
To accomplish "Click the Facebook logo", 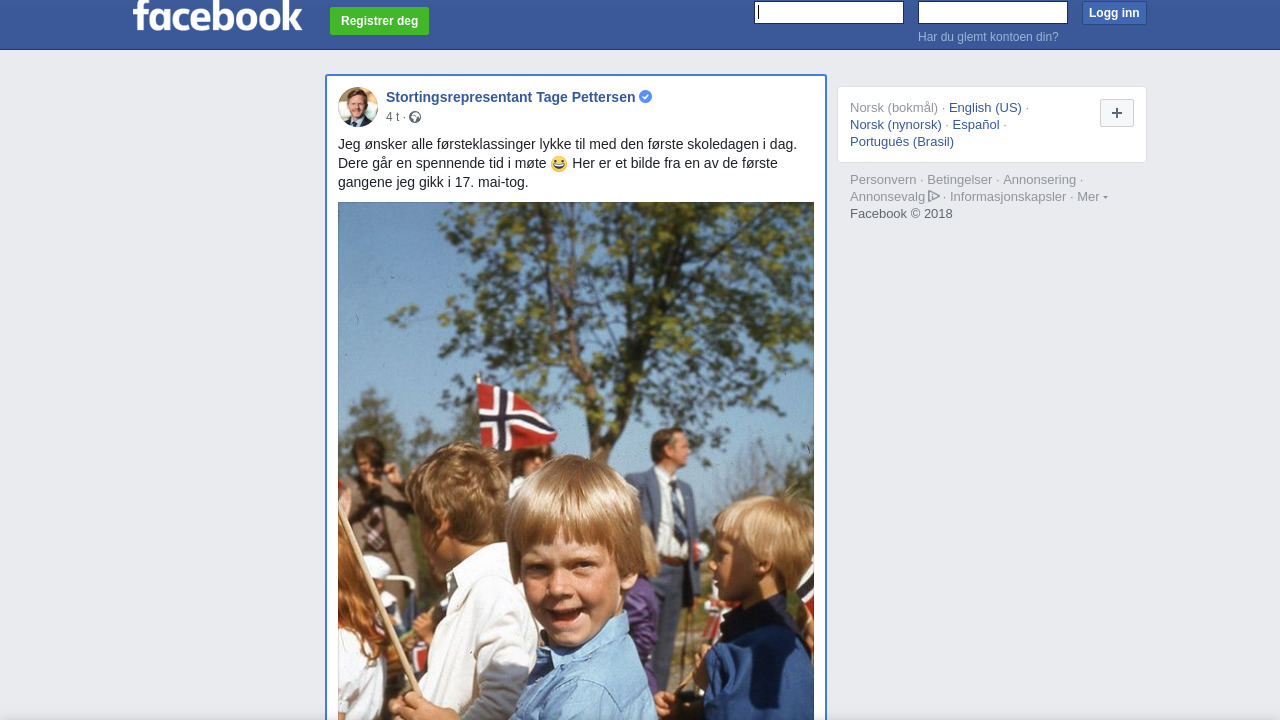I will tap(217, 15).
